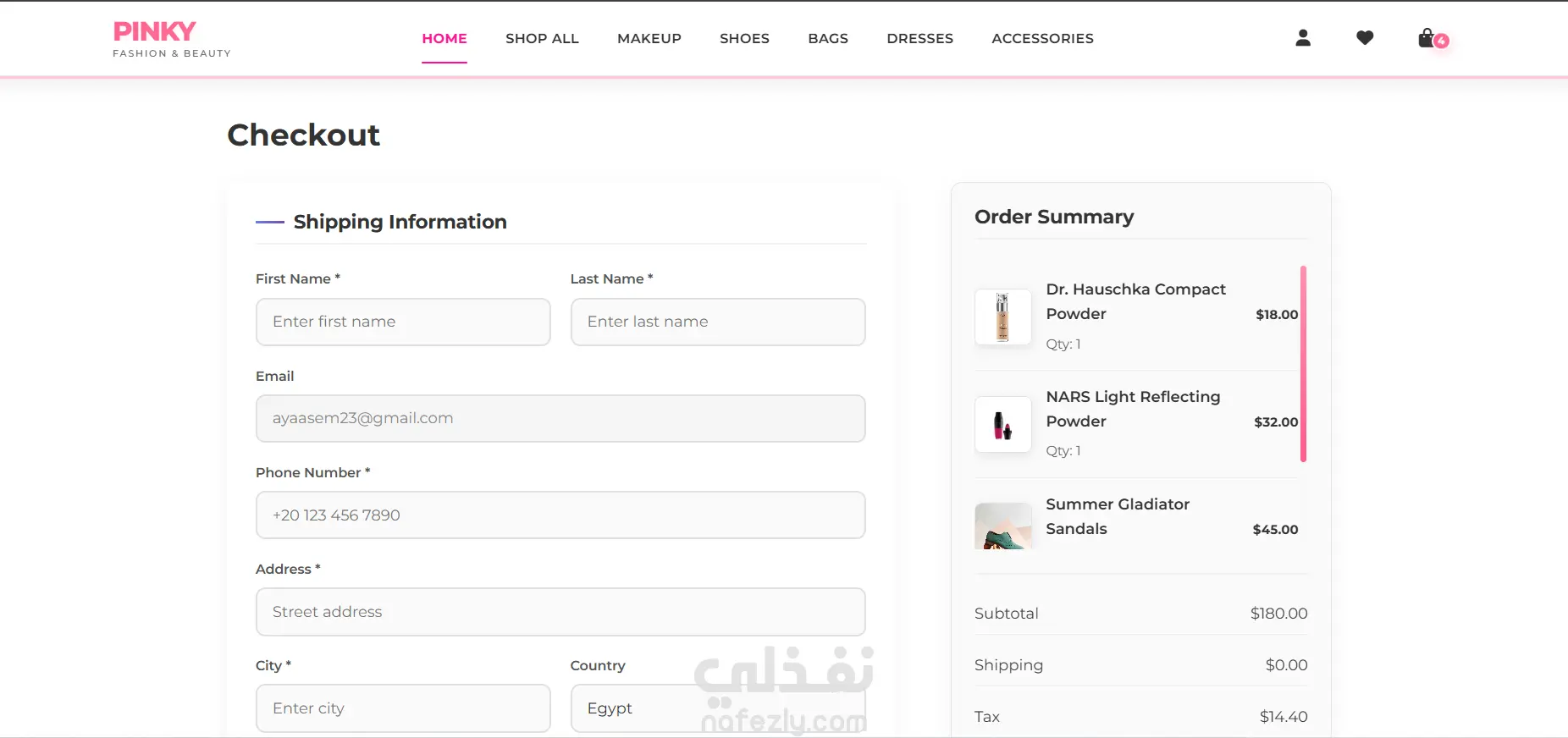Screen dimensions: 1568x738
Task: Focus the First Name input field
Action: [403, 322]
